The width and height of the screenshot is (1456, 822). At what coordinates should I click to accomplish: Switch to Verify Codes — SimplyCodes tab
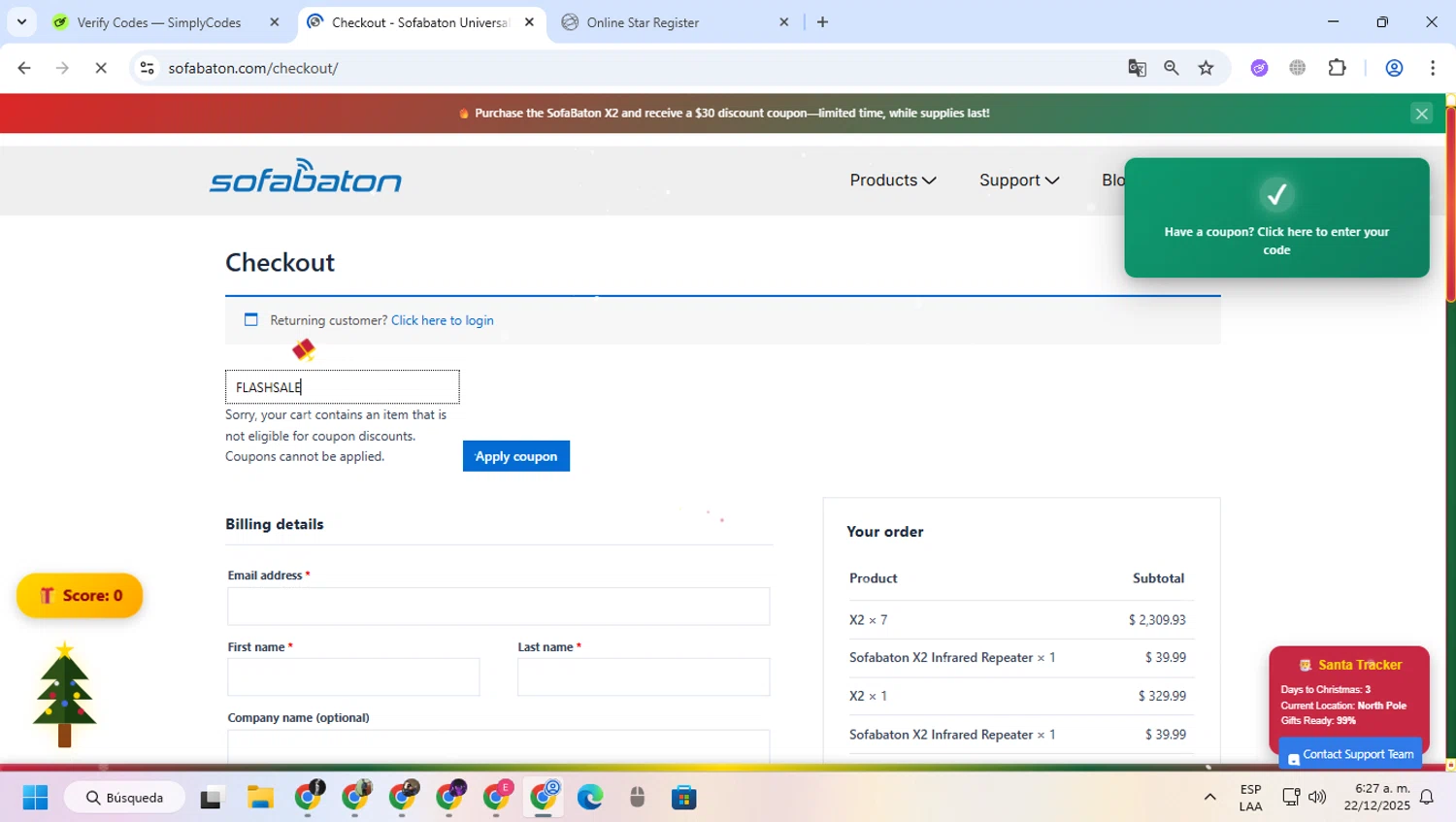pos(159,22)
